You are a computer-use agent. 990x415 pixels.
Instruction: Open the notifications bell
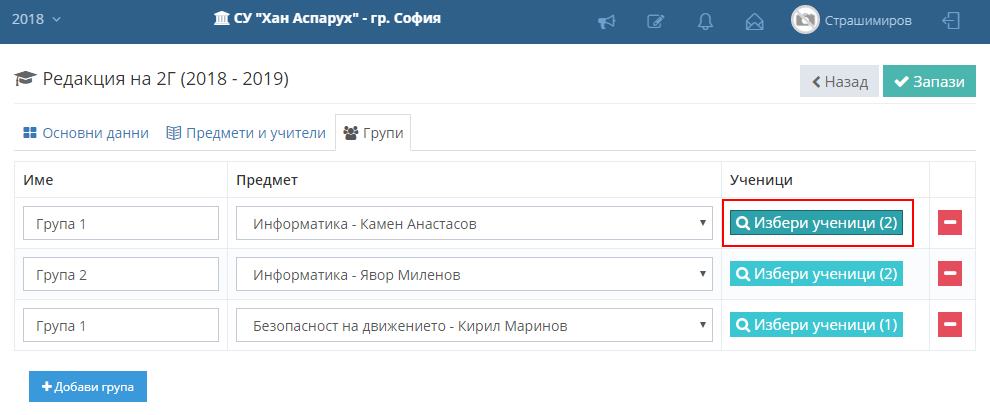pyautogui.click(x=705, y=21)
